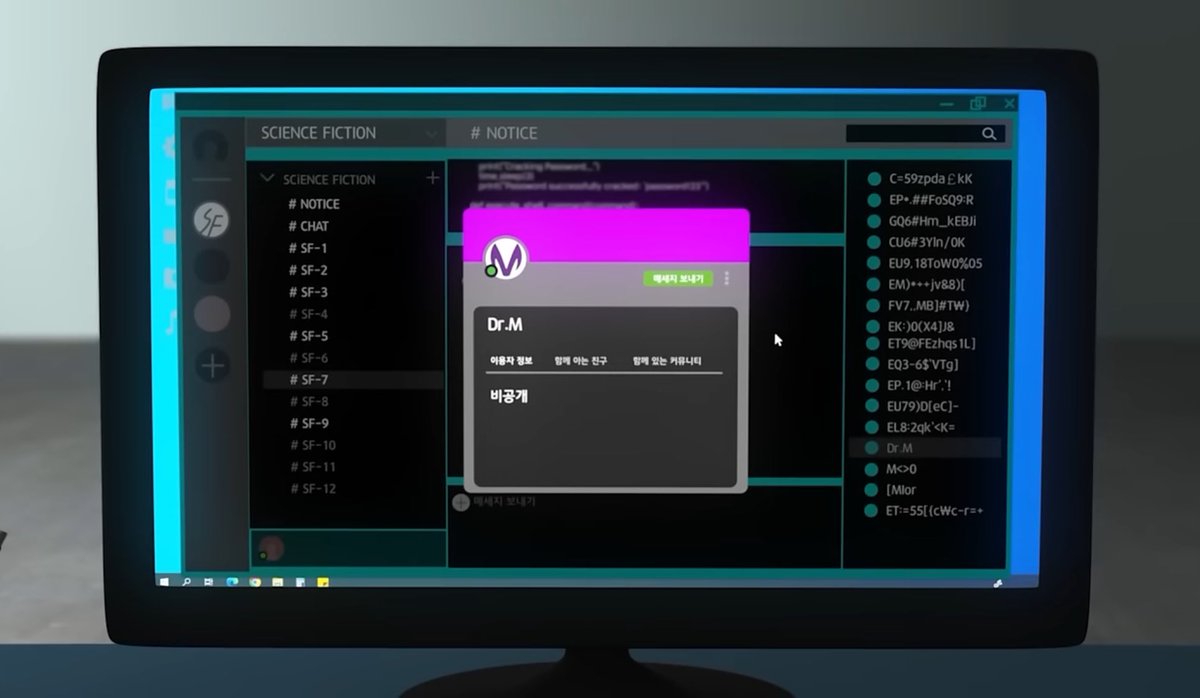Open the # SF-11 channel

pos(312,467)
